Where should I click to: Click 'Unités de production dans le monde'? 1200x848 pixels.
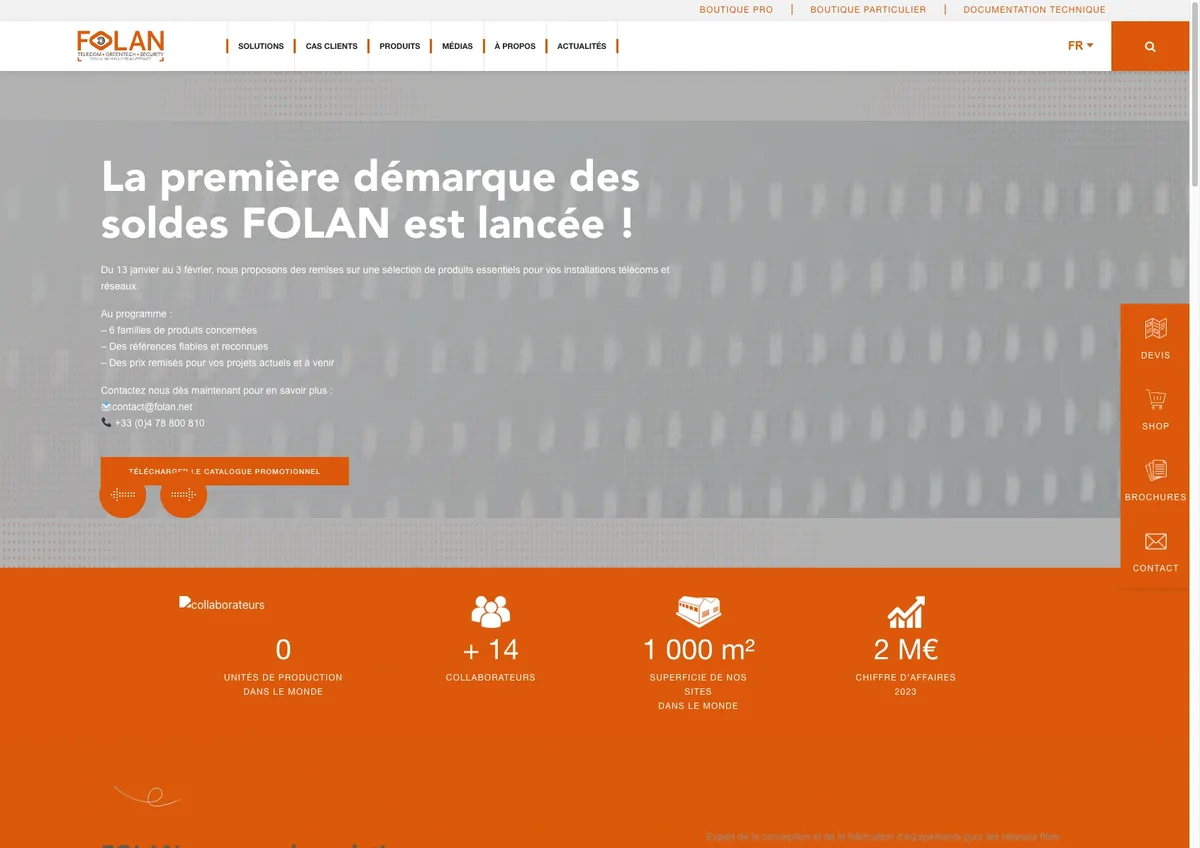(x=283, y=684)
